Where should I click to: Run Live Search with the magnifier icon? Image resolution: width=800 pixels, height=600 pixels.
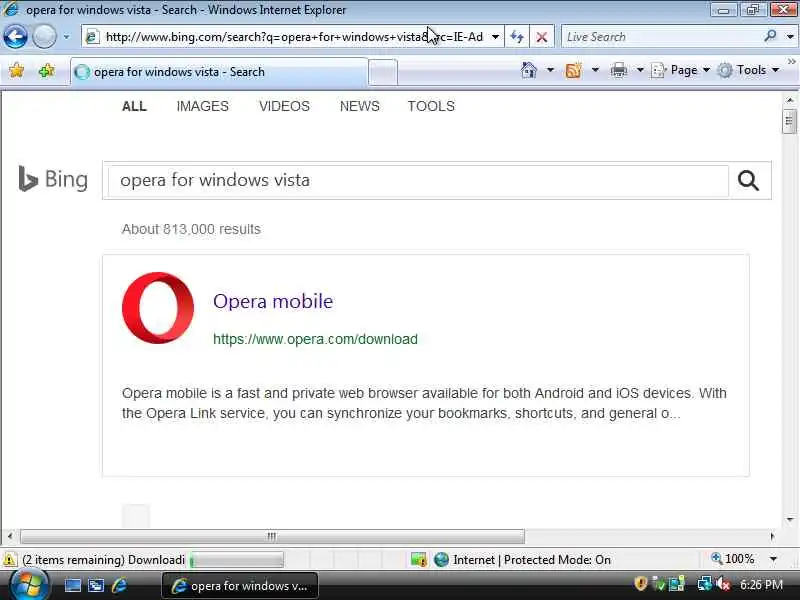click(770, 36)
